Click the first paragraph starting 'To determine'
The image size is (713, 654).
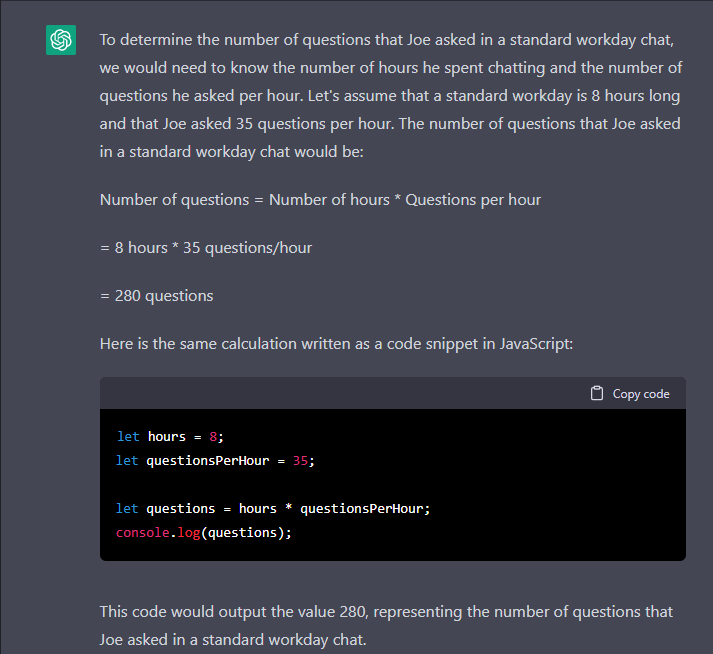(x=391, y=96)
